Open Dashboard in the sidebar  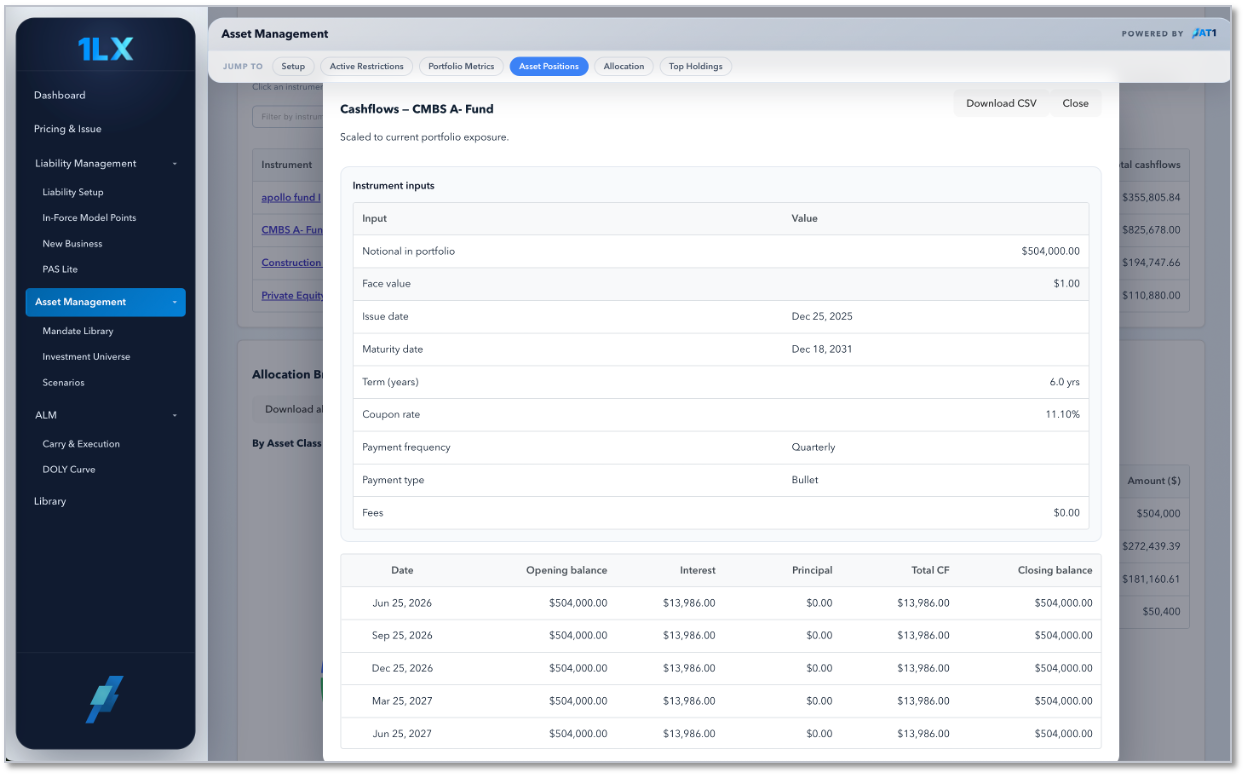pyautogui.click(x=60, y=95)
